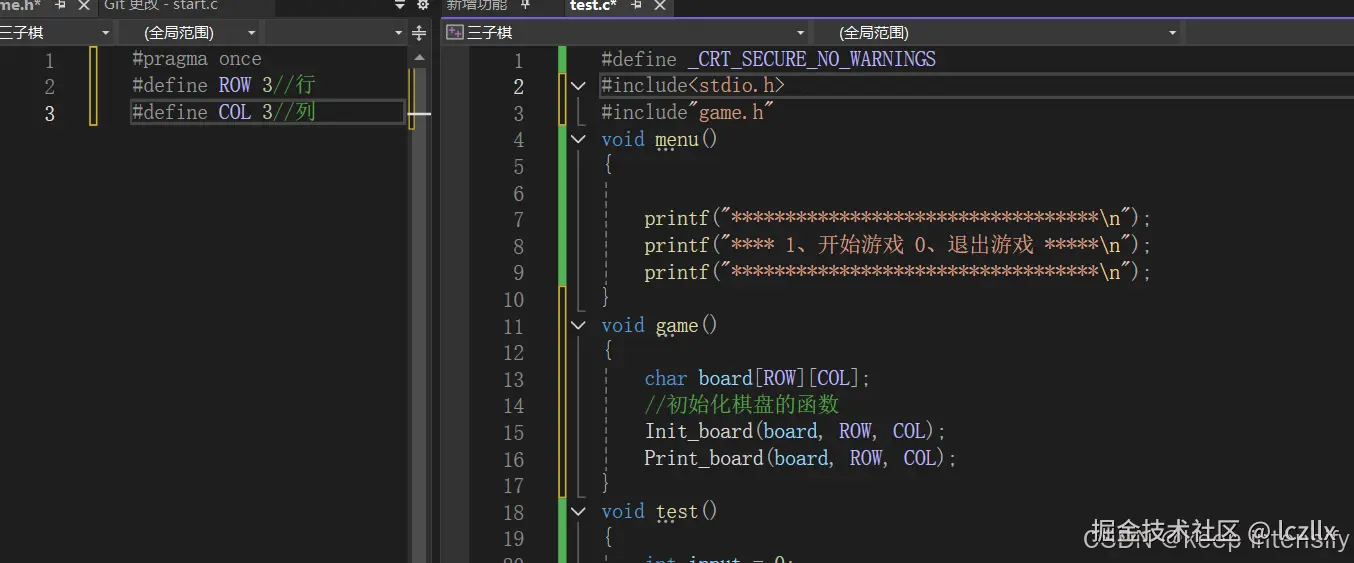
Task: Open the 三子棋 project dropdown in right pane
Action: 800,33
